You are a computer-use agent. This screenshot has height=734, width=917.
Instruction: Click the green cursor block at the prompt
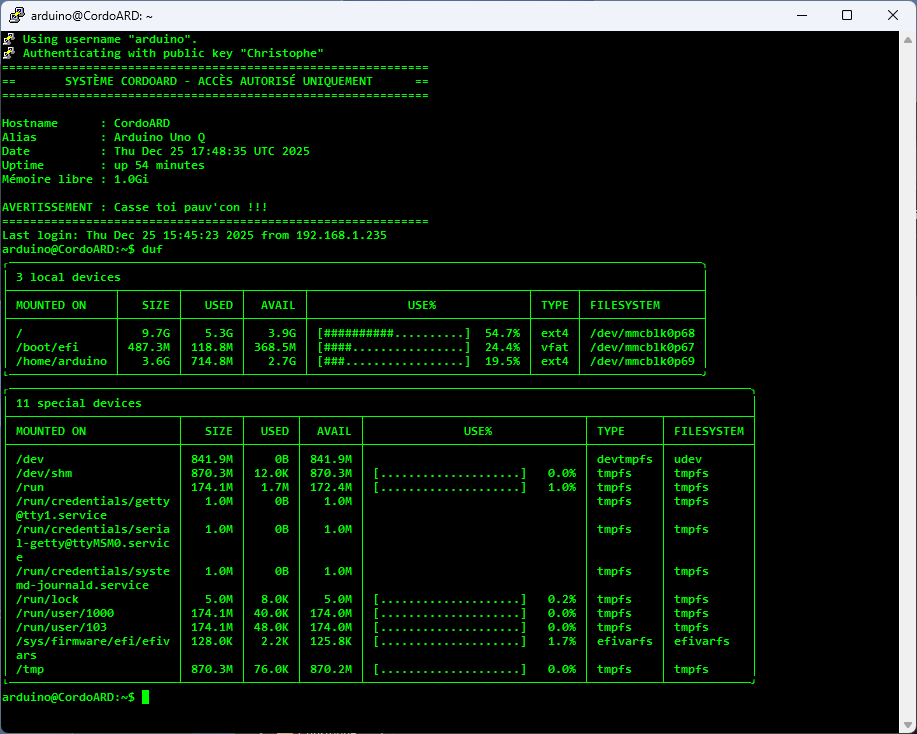tap(145, 697)
